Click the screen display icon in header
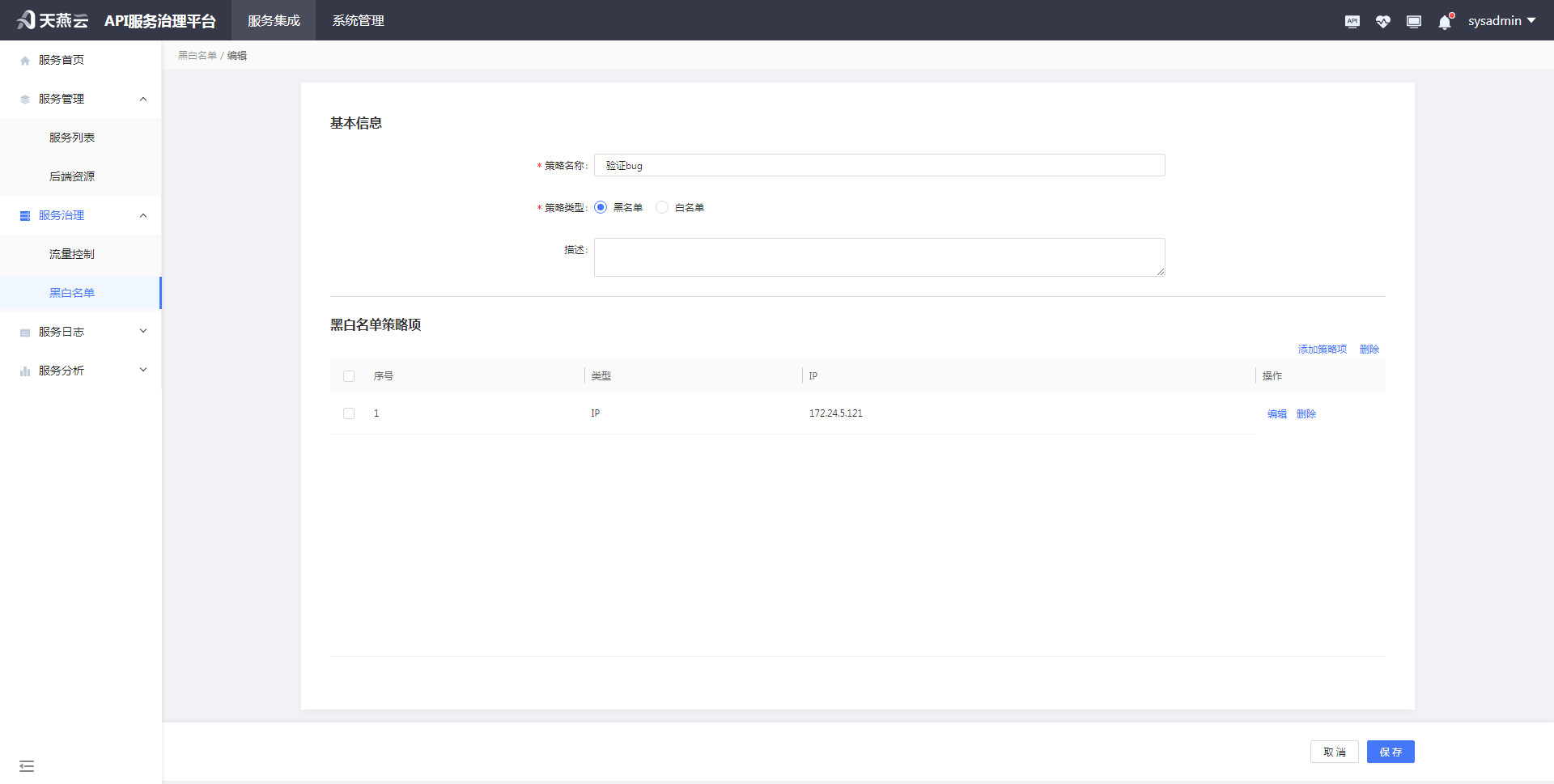Screen dimensions: 1554x784 [x=1413, y=22]
